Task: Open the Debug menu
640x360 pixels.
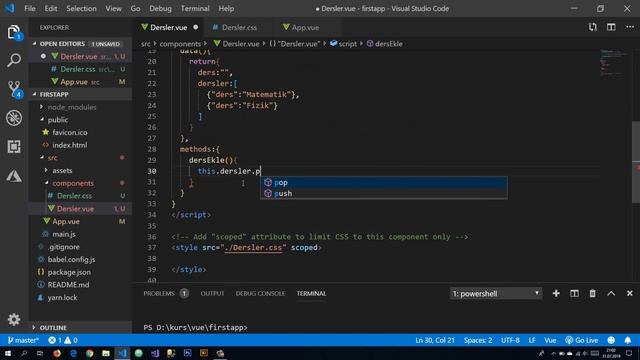Action: [x=160, y=8]
